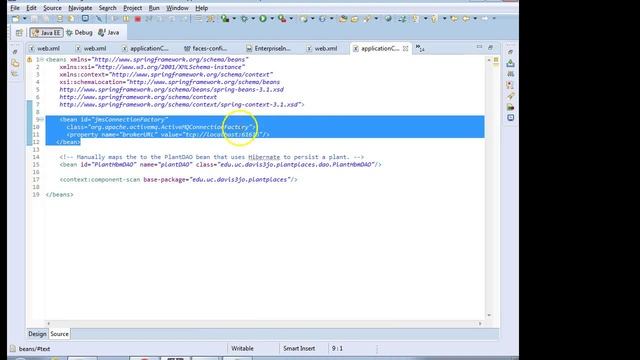Collapse the bean fold on line 9
The height and width of the screenshot is (360, 640).
(42, 120)
